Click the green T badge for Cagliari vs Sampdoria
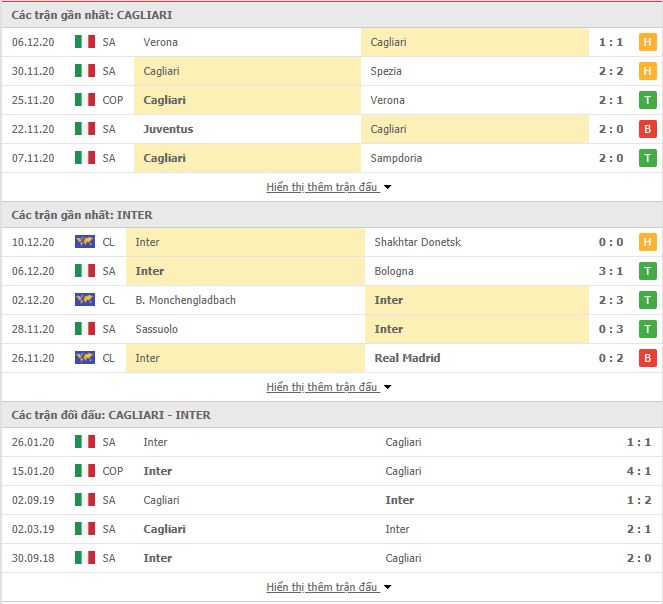The width and height of the screenshot is (663, 604). pyautogui.click(x=647, y=158)
